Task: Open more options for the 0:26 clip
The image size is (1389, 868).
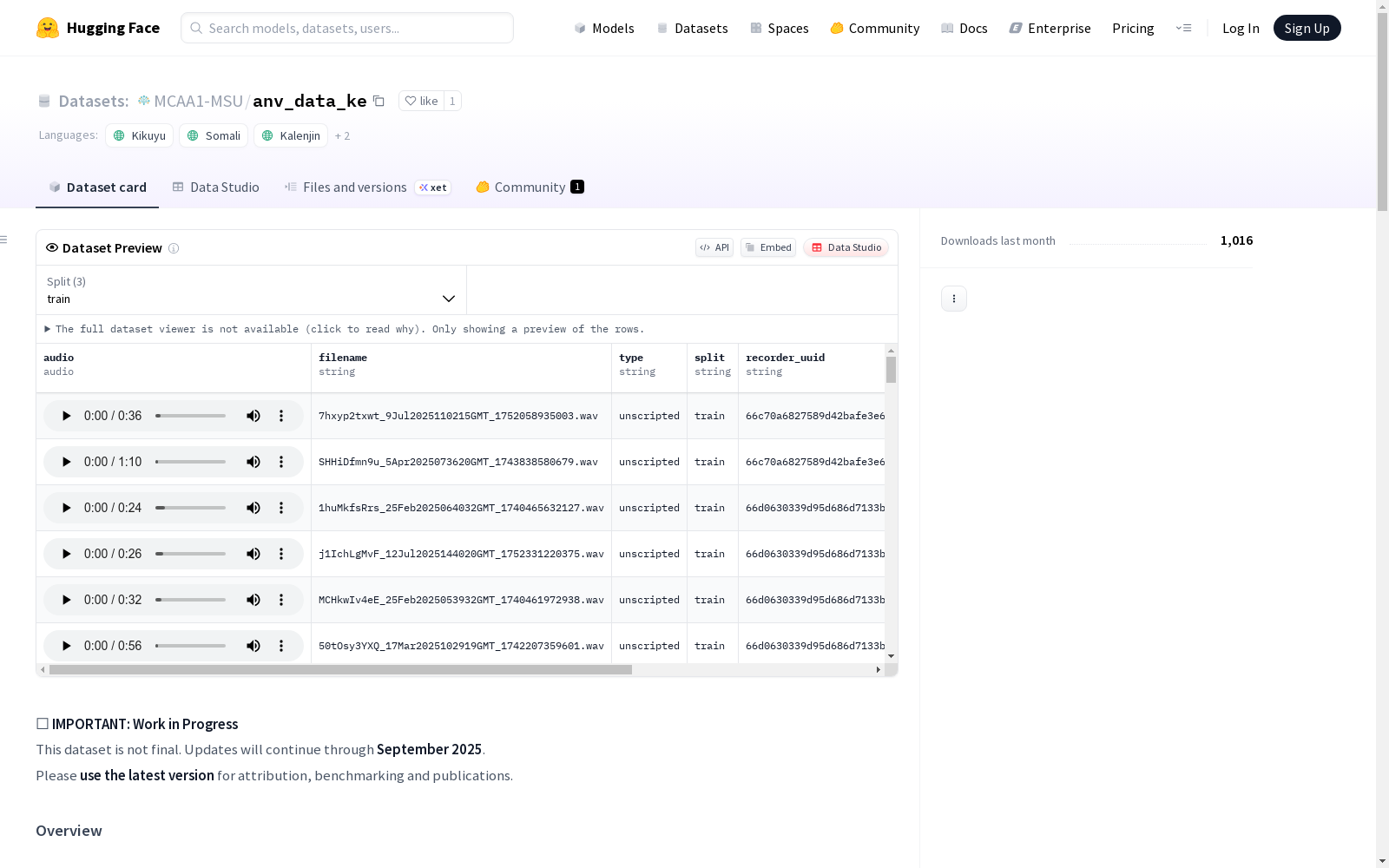Action: [x=281, y=554]
